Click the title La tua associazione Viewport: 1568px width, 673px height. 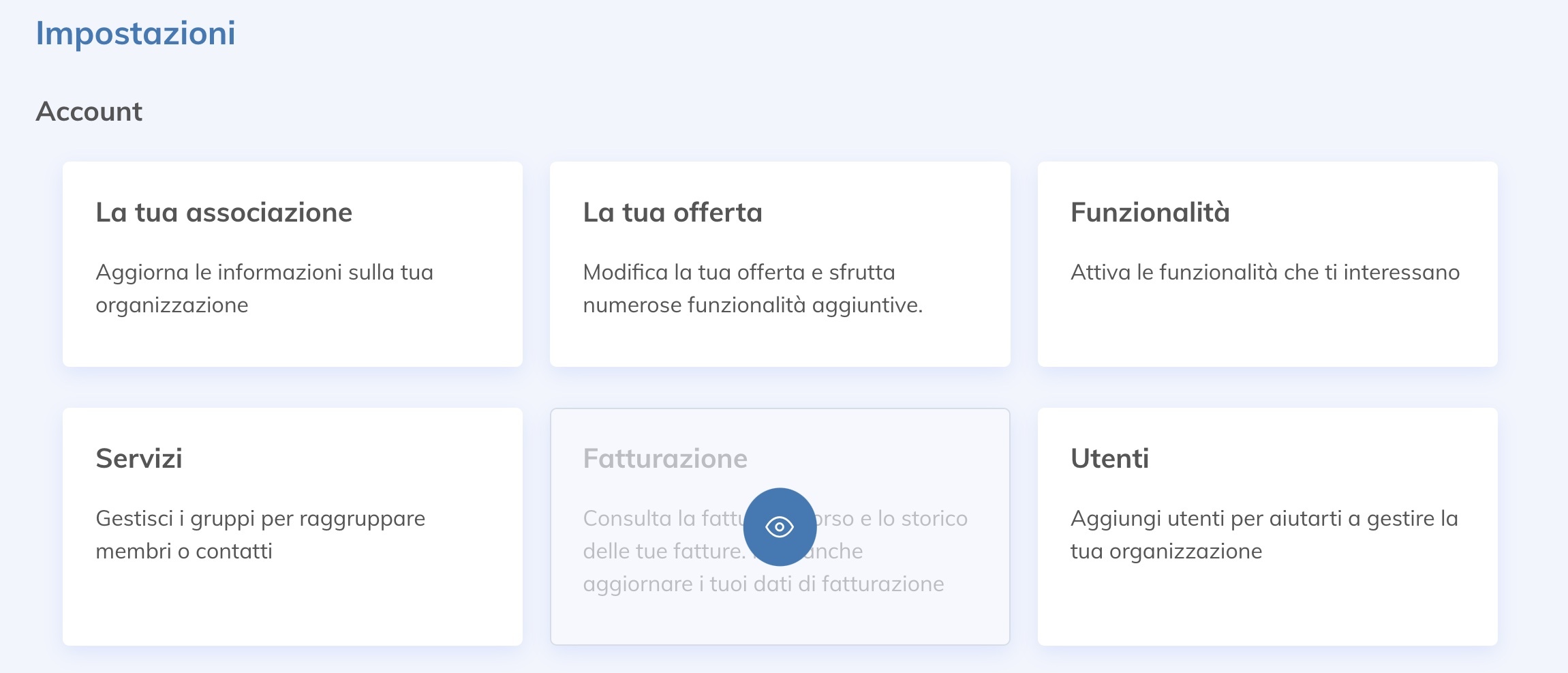[x=224, y=211]
